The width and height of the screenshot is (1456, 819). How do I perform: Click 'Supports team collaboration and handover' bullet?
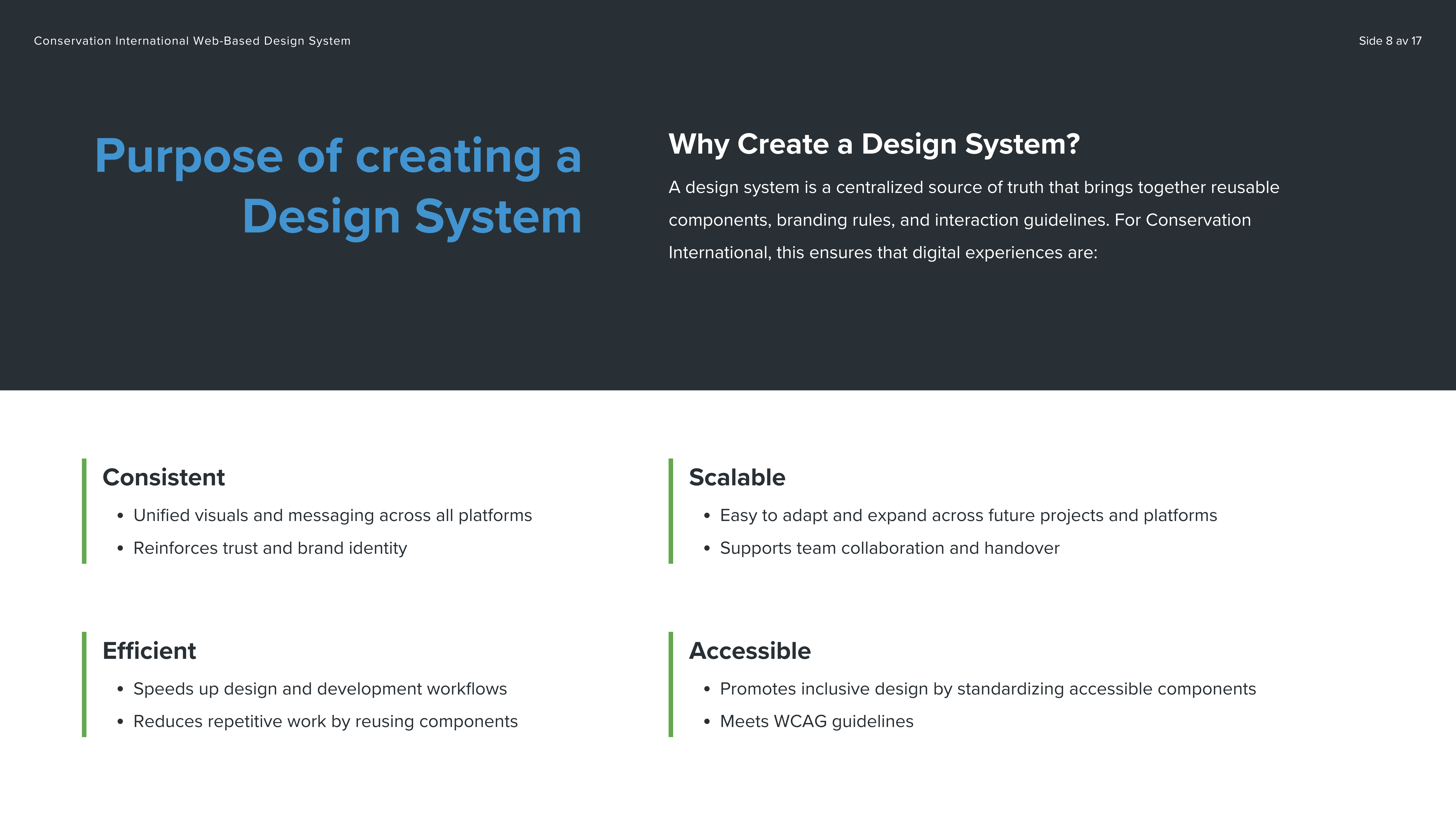[889, 548]
